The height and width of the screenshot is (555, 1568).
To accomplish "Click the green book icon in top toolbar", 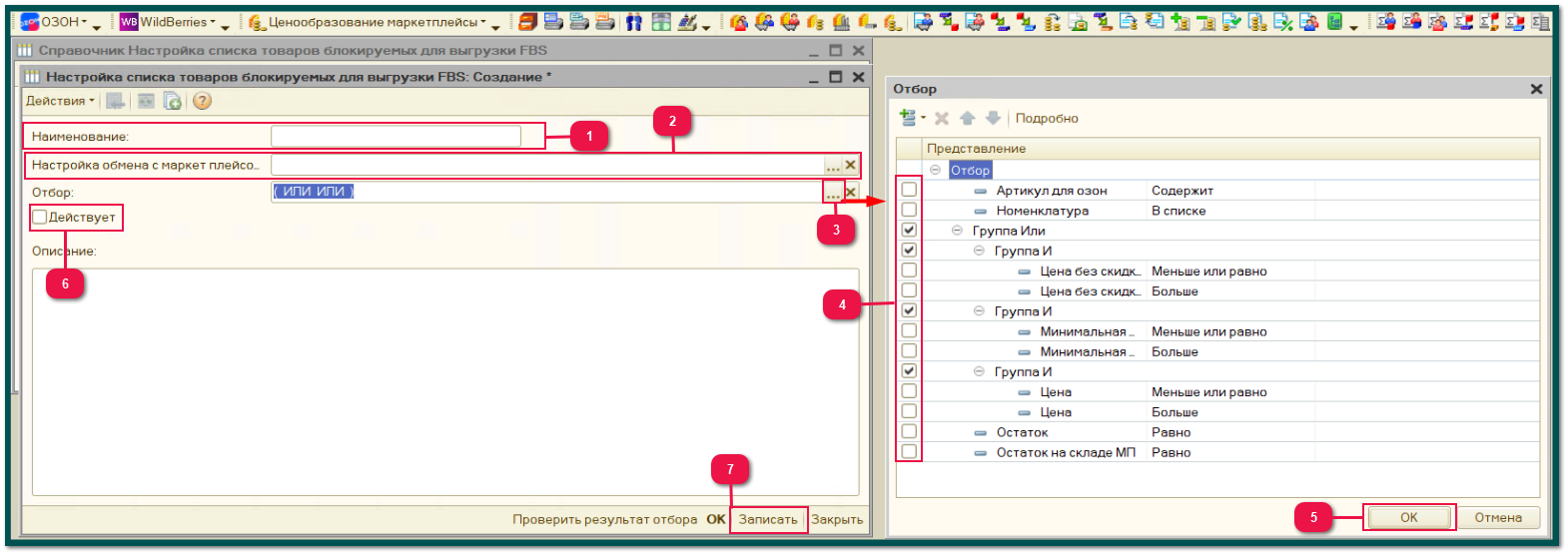I will click(1334, 22).
